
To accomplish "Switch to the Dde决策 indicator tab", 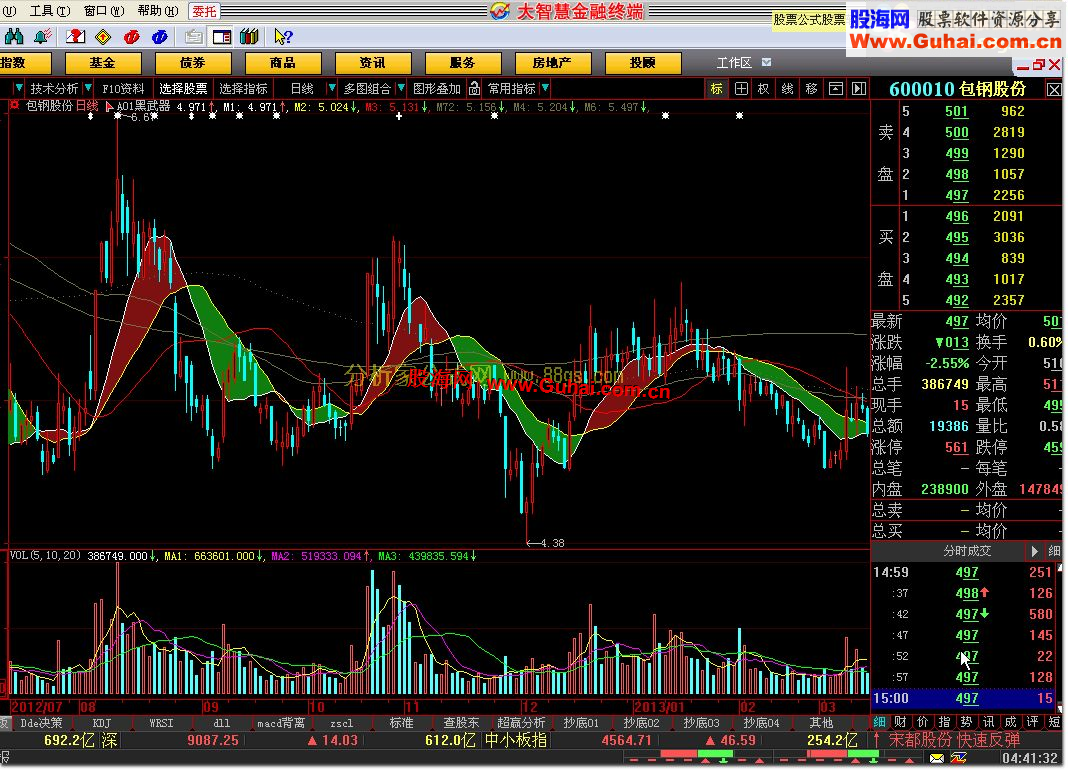I will tap(42, 723).
